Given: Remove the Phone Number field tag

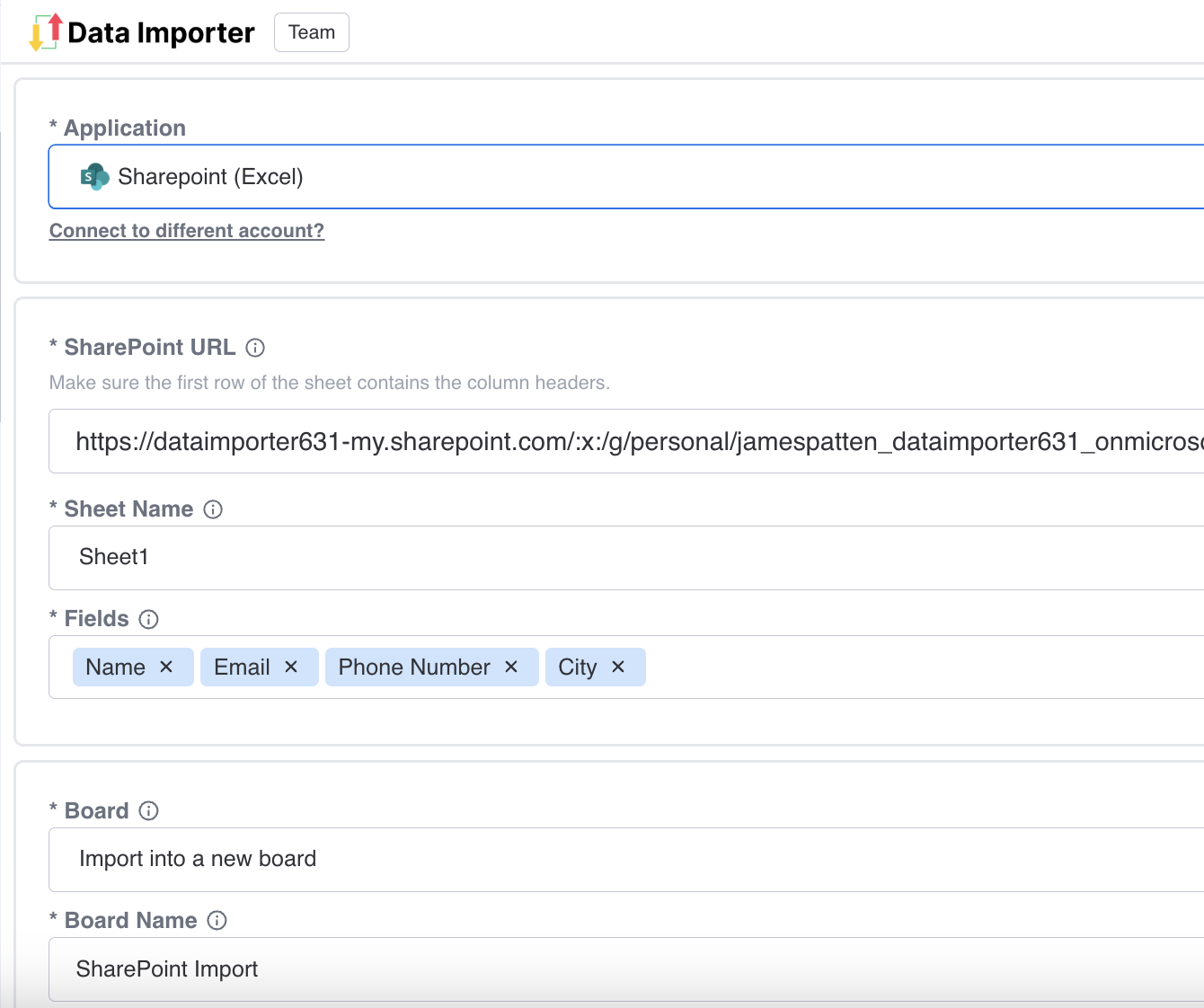Looking at the screenshot, I should 511,667.
